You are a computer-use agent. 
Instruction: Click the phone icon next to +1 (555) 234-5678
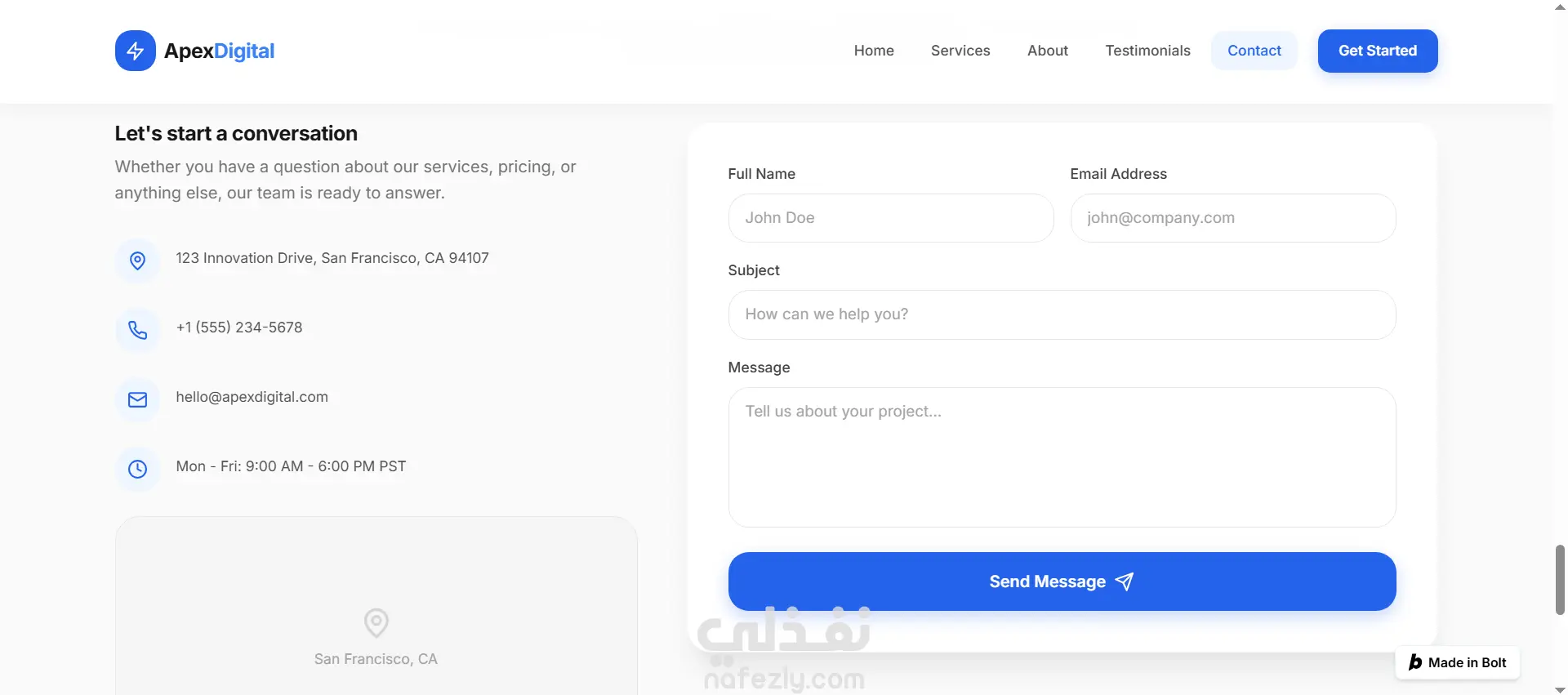pyautogui.click(x=138, y=330)
